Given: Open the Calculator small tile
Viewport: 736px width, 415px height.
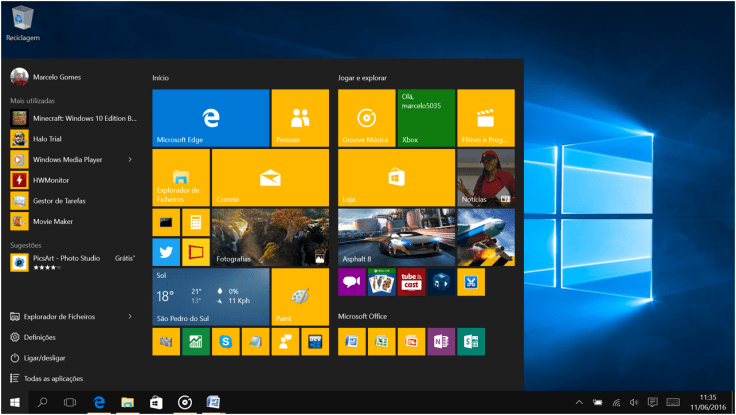Looking at the screenshot, I should [195, 222].
